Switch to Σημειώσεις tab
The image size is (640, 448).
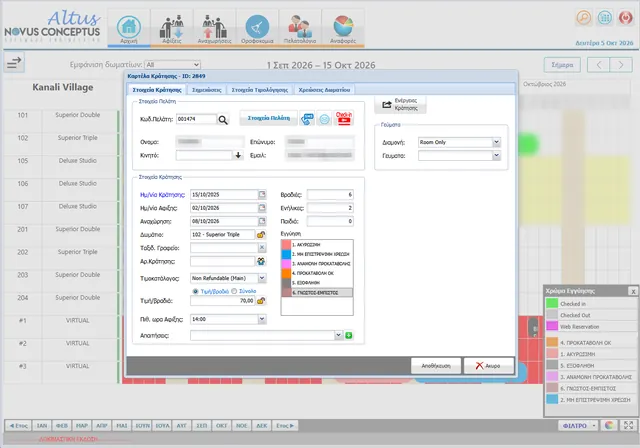pyautogui.click(x=207, y=90)
